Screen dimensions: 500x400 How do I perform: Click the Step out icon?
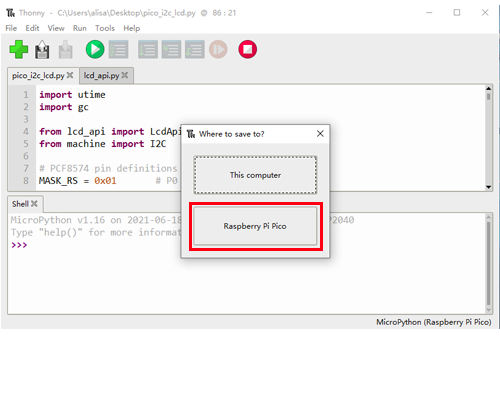click(x=195, y=49)
